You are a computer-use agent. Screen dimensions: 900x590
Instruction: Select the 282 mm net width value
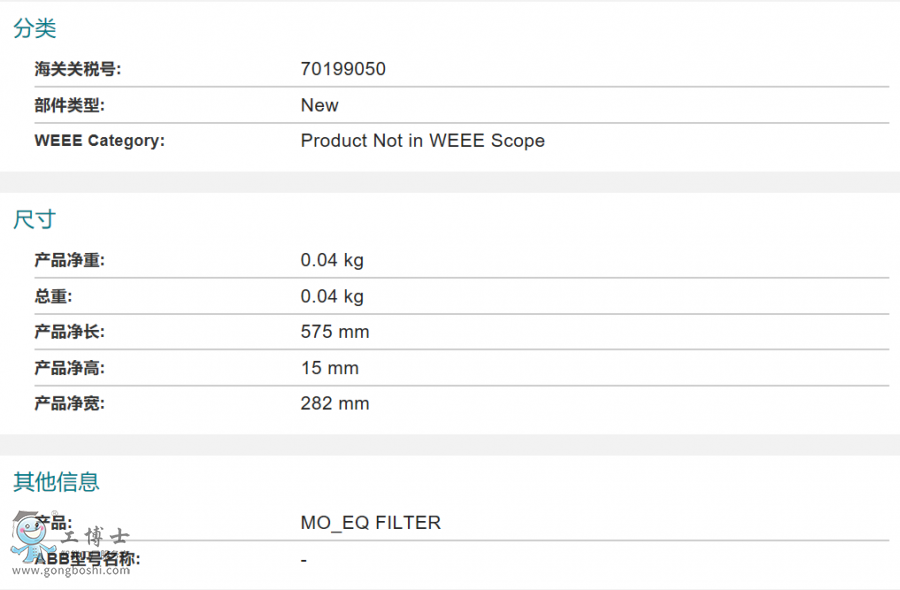click(x=335, y=404)
